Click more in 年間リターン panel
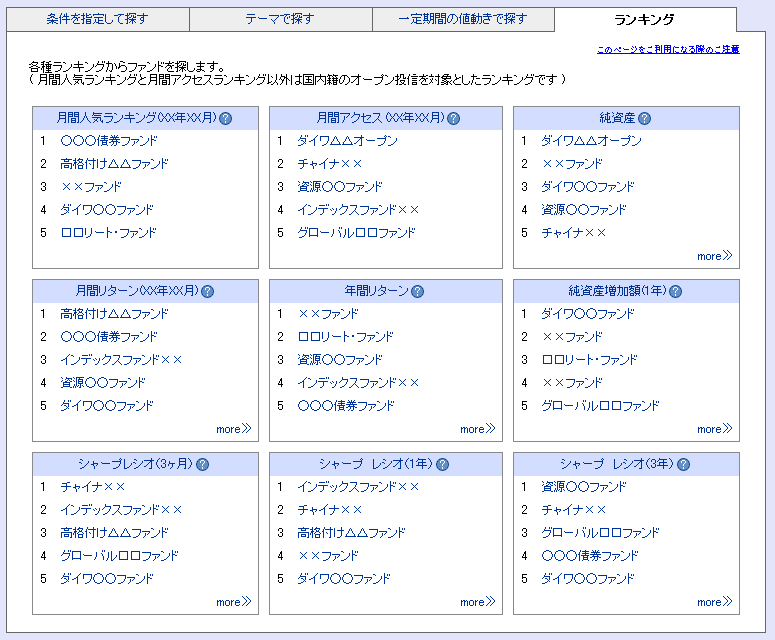The image size is (775, 640). point(477,429)
